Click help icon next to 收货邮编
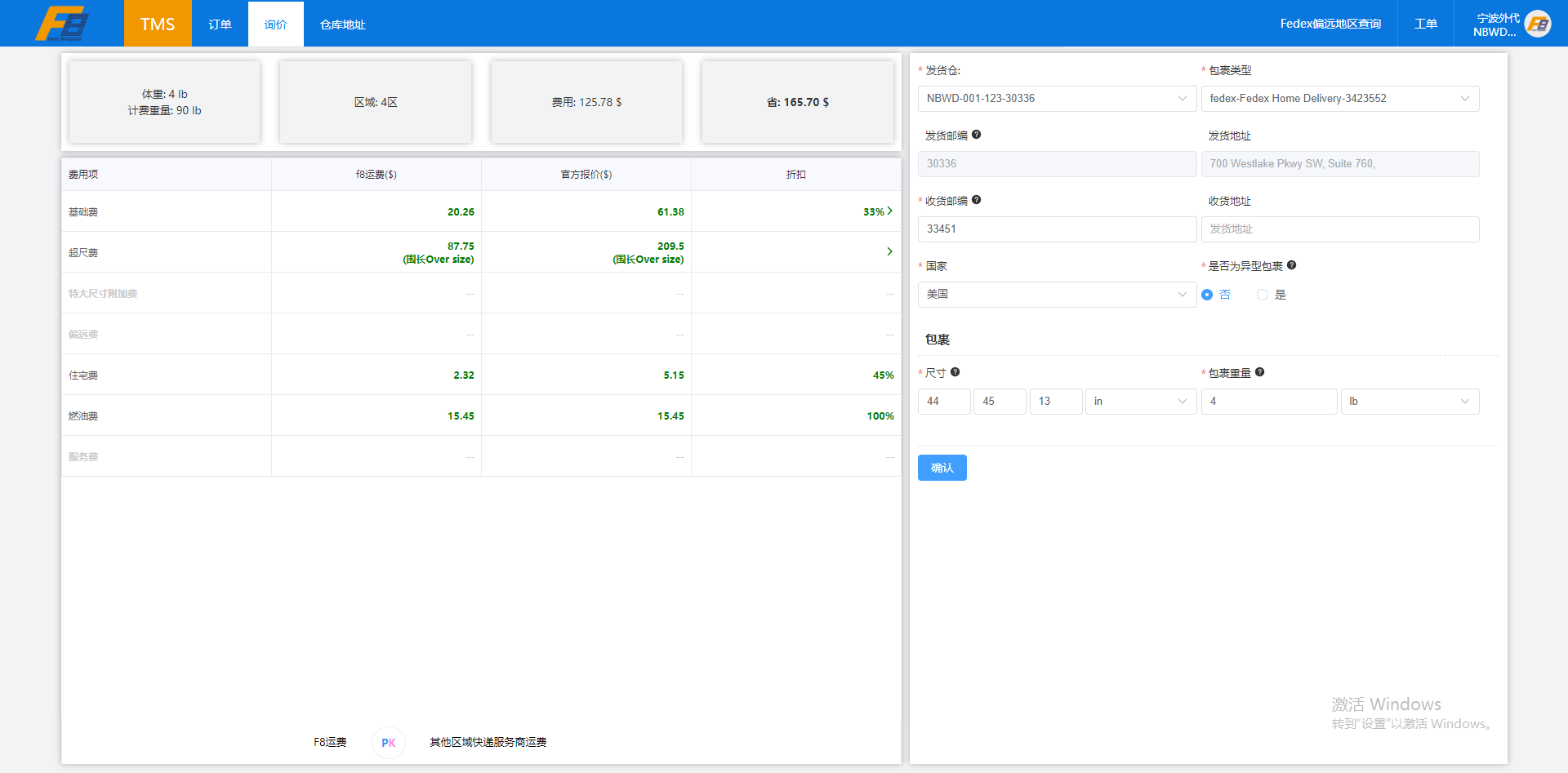 tap(977, 200)
